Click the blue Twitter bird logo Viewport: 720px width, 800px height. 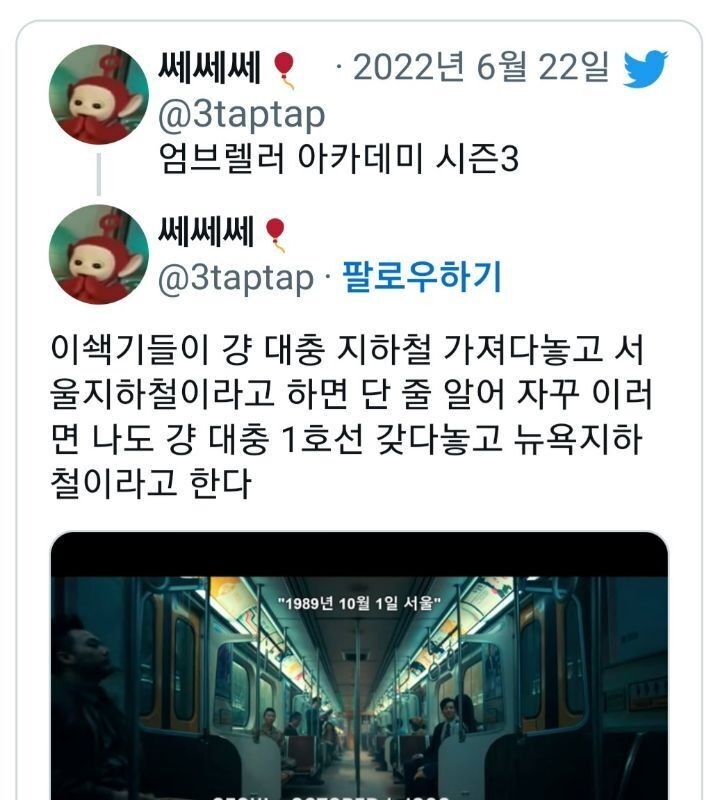click(x=645, y=68)
